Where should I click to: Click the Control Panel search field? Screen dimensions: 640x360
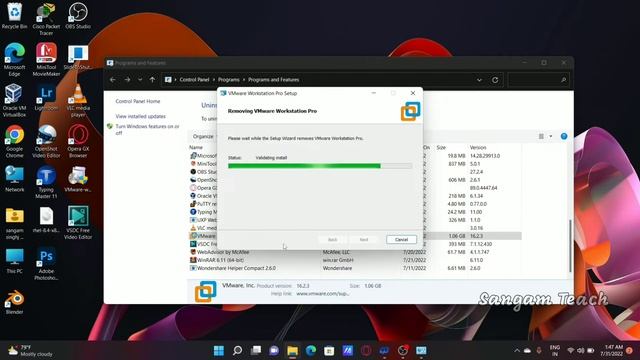tap(538, 80)
